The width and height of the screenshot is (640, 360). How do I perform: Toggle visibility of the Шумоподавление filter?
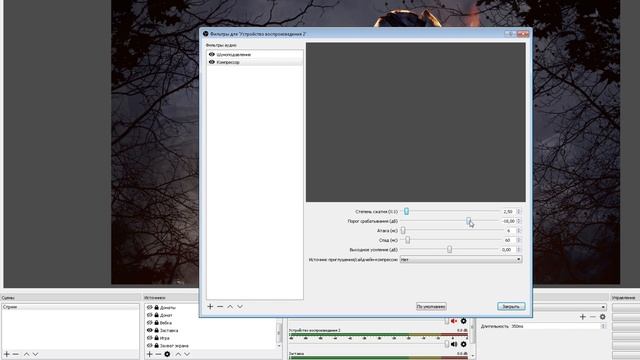[211, 54]
